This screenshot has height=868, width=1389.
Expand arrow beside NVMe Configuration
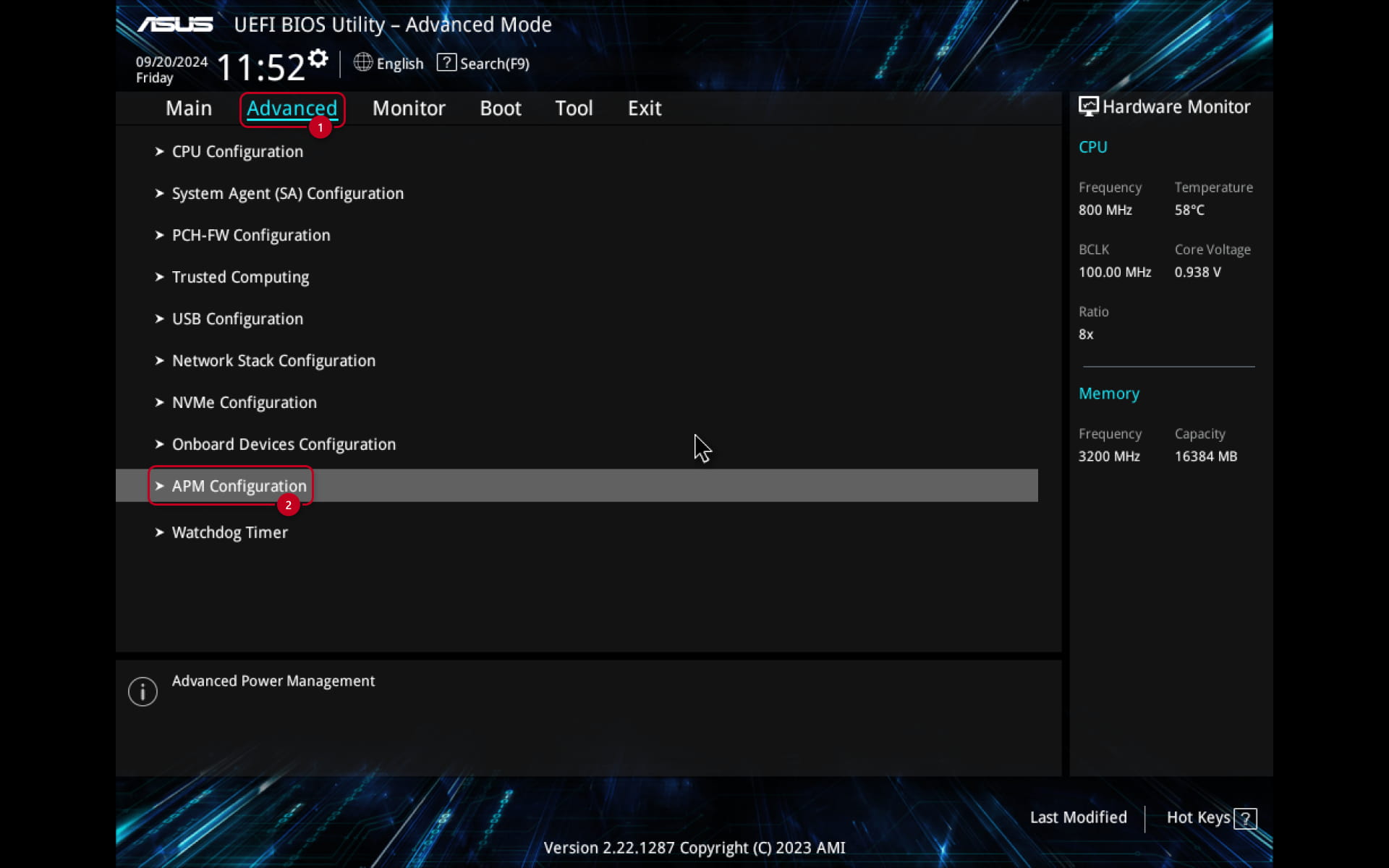(159, 402)
